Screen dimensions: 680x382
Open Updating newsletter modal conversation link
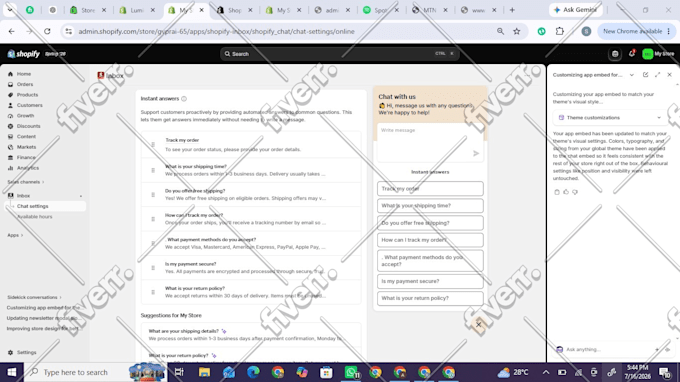[43, 318]
